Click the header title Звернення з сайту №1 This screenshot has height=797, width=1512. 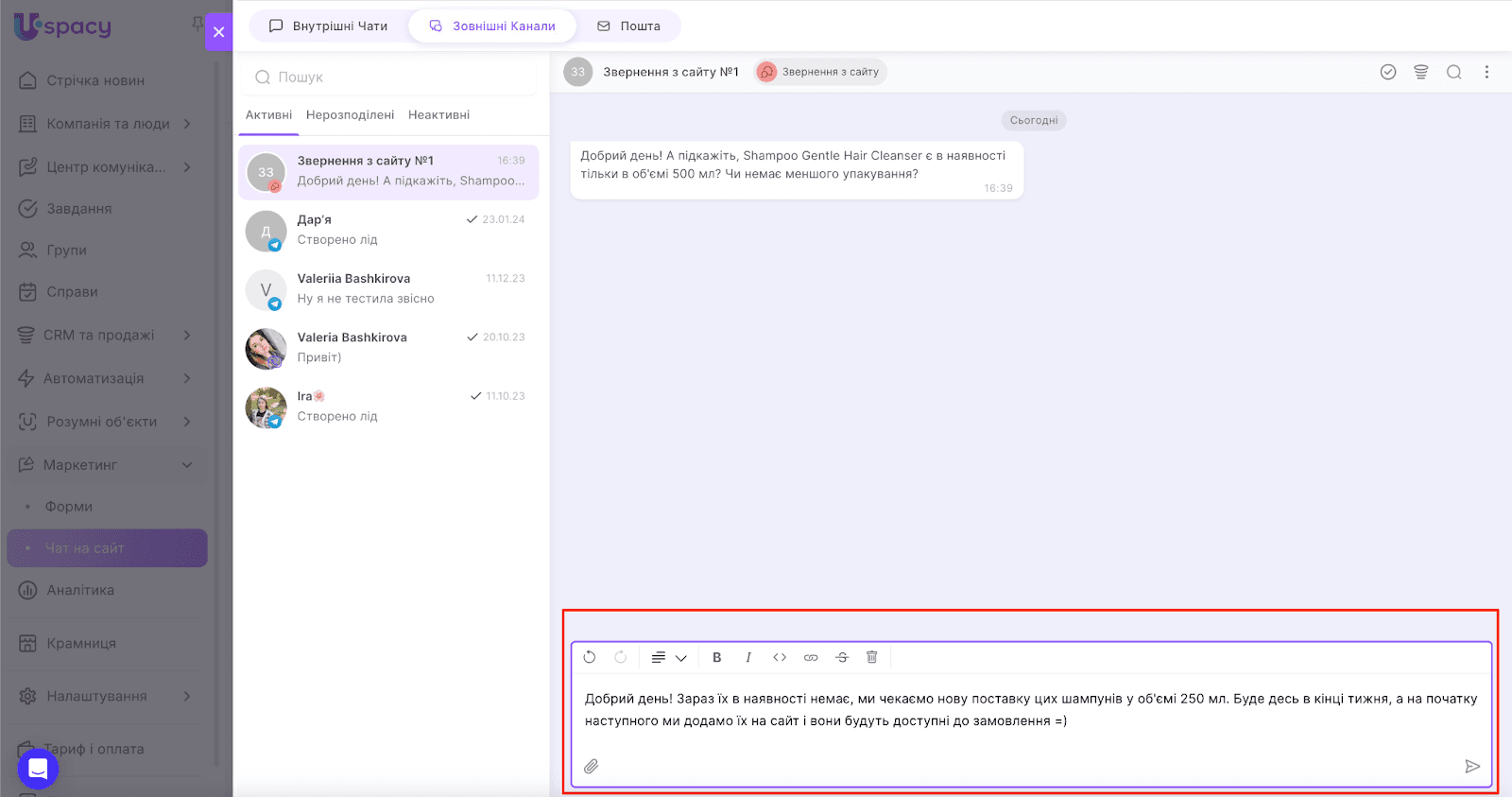point(671,72)
